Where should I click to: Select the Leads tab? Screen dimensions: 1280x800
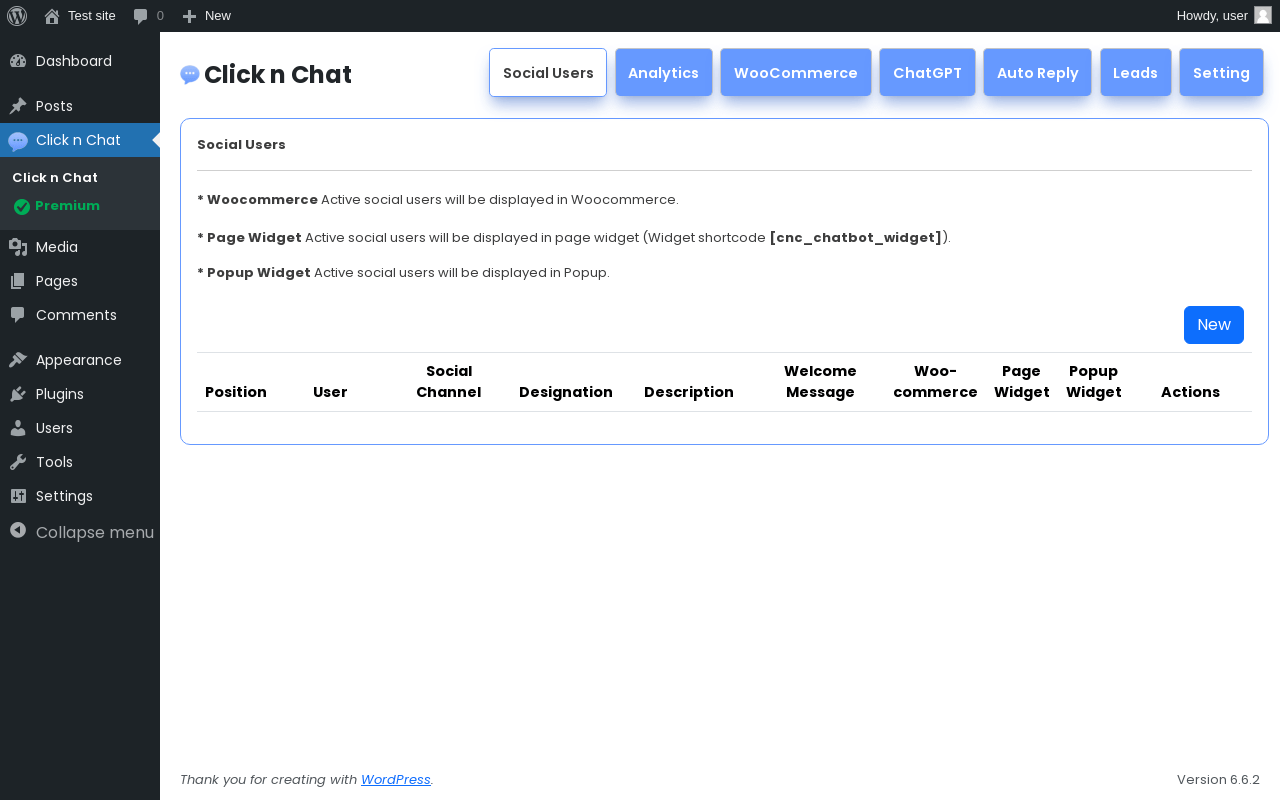pos(1135,73)
